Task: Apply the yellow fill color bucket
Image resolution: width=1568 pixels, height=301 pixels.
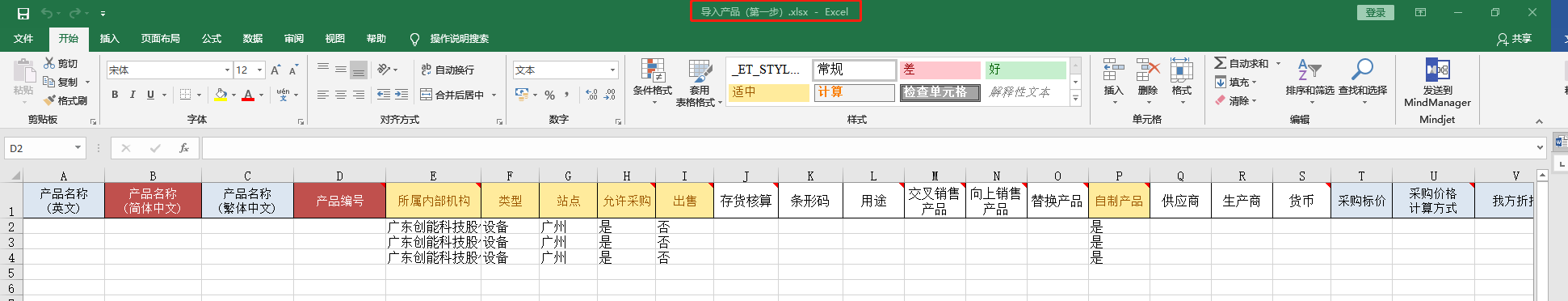Action: 221,95
